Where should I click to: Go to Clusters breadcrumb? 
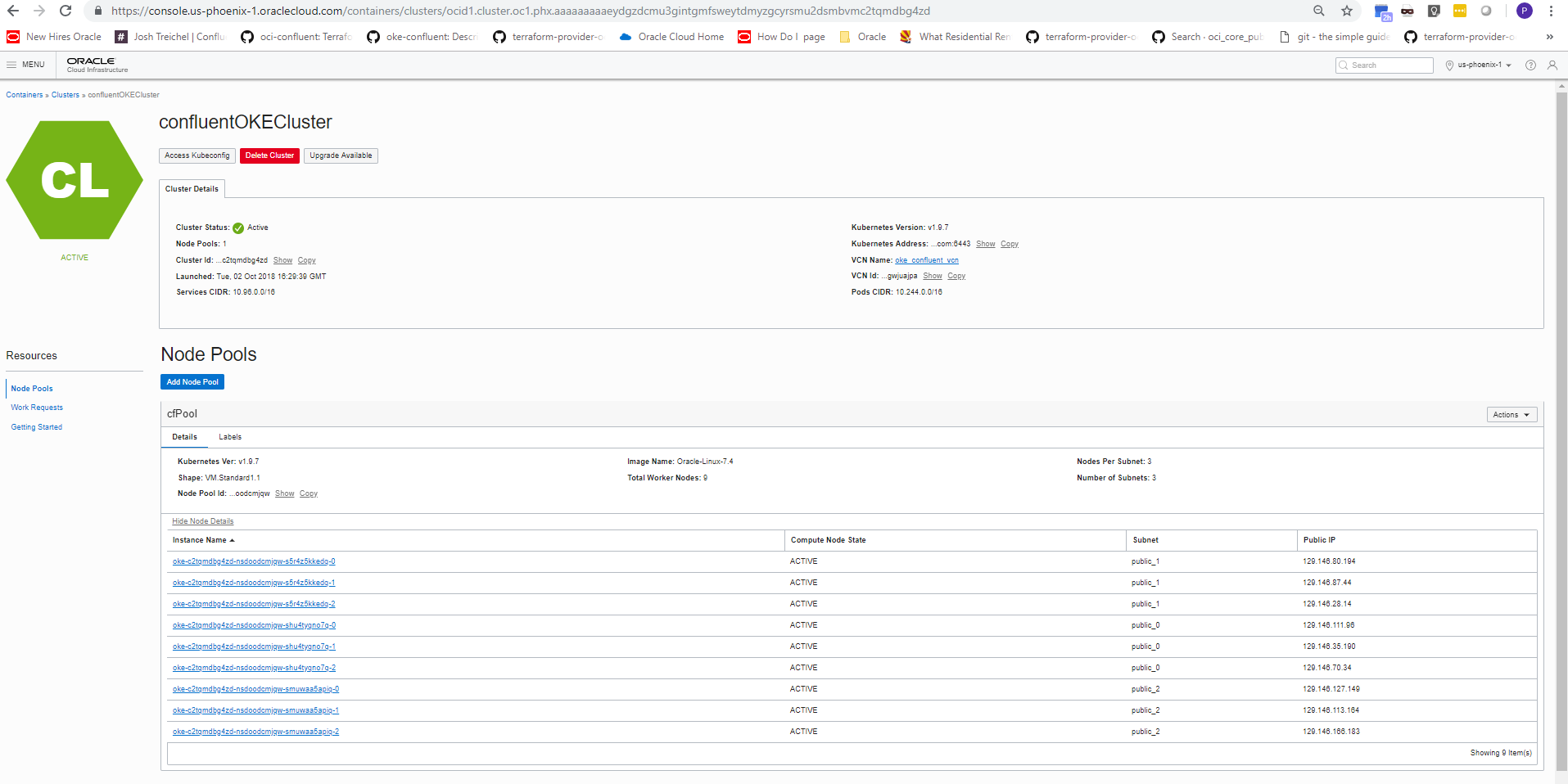66,95
